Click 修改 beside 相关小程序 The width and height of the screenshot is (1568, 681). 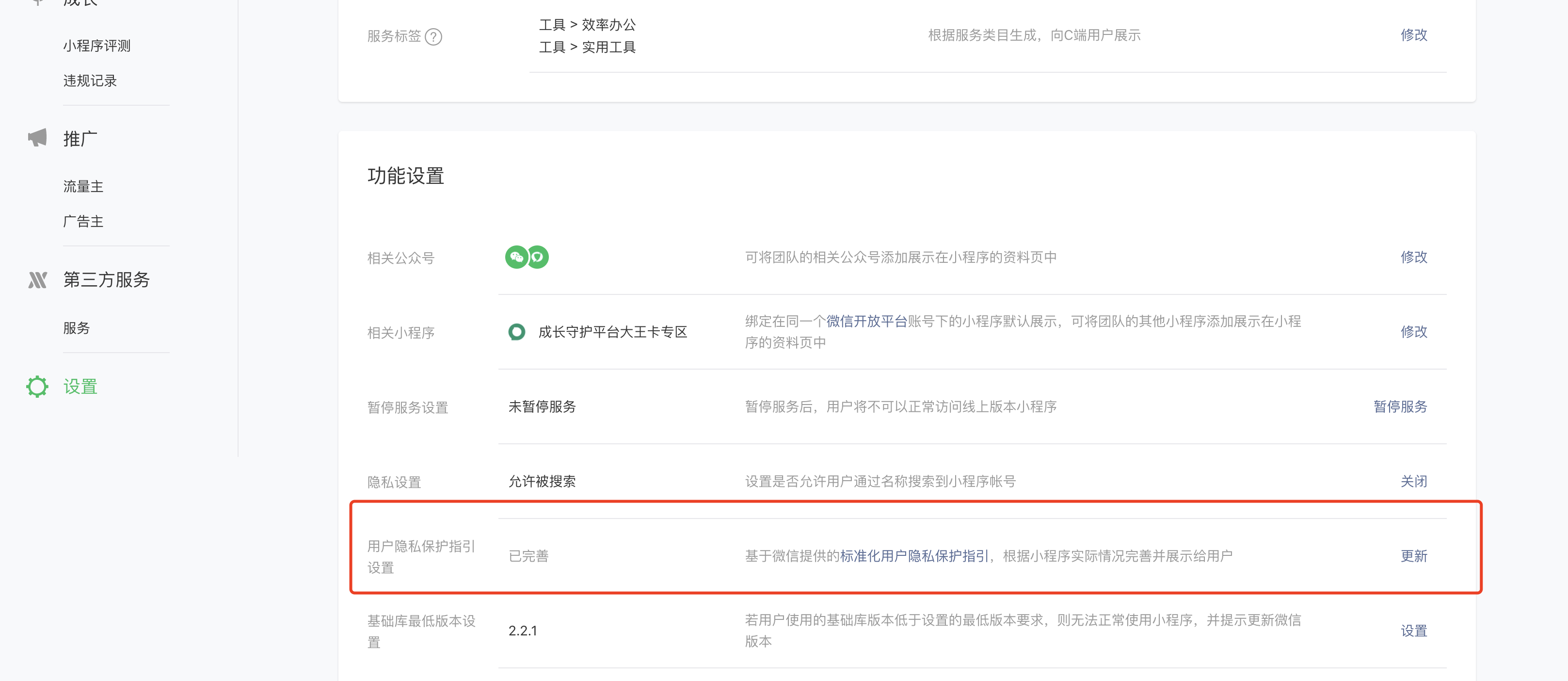coord(1413,332)
